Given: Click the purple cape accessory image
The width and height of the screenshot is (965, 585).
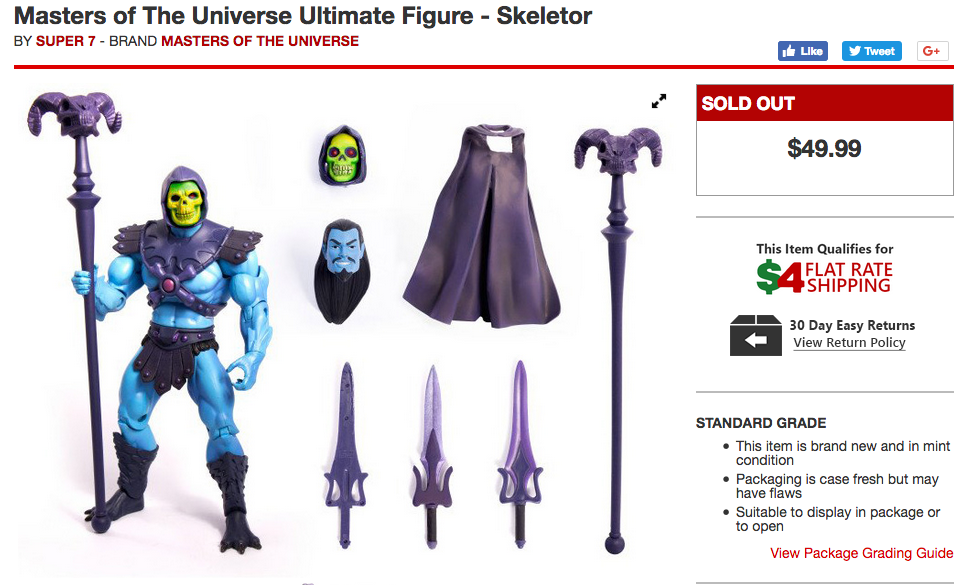Looking at the screenshot, I should pyautogui.click(x=482, y=225).
